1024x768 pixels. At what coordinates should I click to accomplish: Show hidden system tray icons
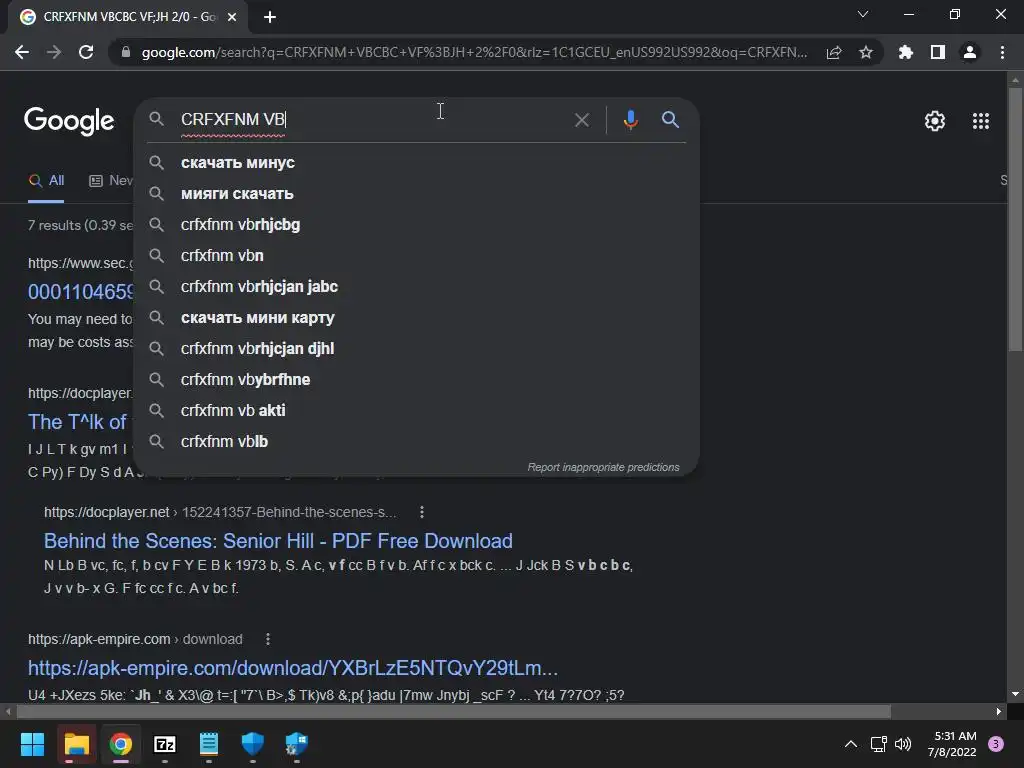click(851, 744)
